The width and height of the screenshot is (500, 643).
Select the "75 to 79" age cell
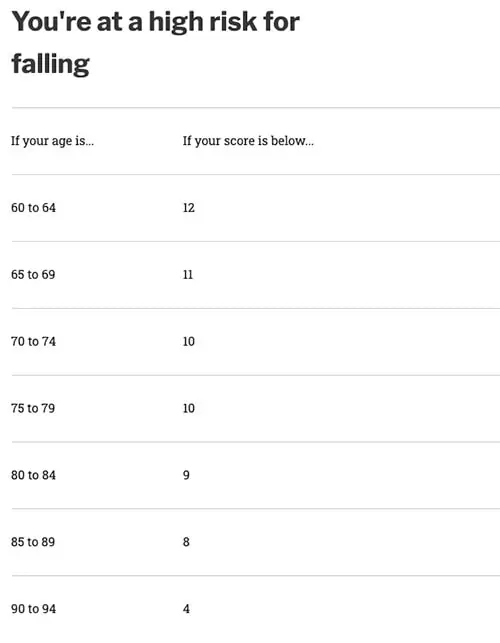click(x=33, y=408)
